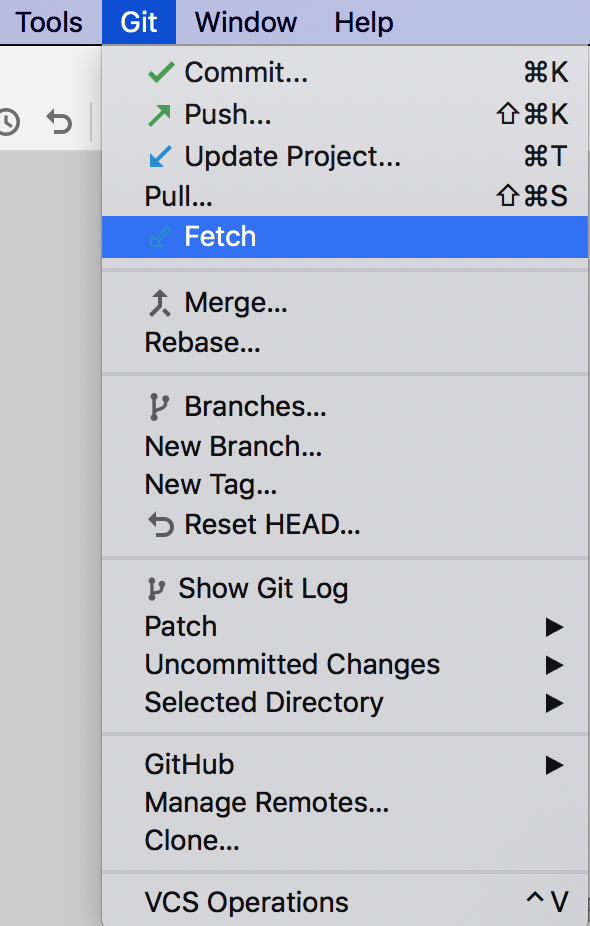Image resolution: width=590 pixels, height=926 pixels.
Task: Choose Pull from the Git menu
Action: click(178, 196)
